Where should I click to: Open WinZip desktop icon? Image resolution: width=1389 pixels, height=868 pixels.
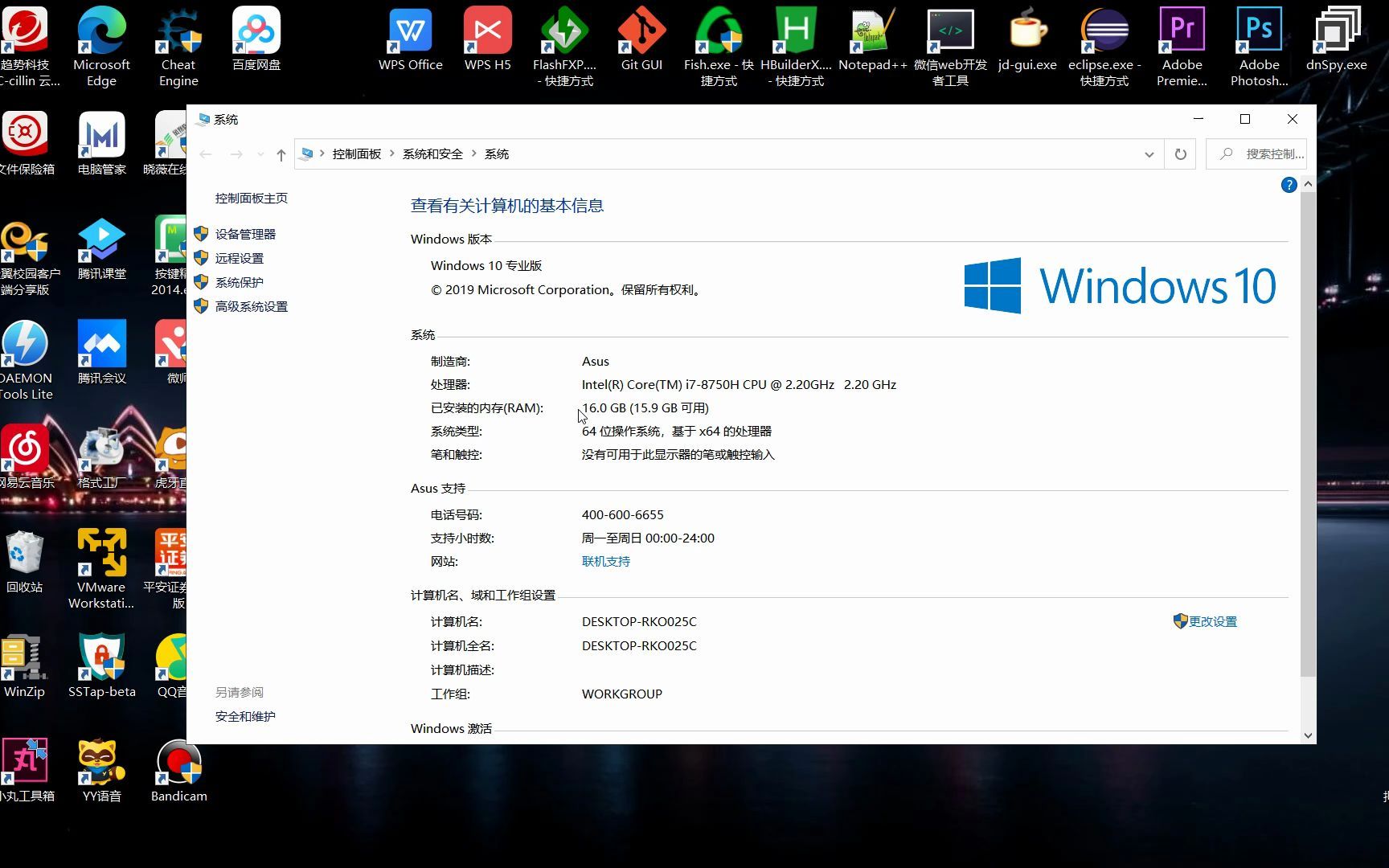(25, 665)
